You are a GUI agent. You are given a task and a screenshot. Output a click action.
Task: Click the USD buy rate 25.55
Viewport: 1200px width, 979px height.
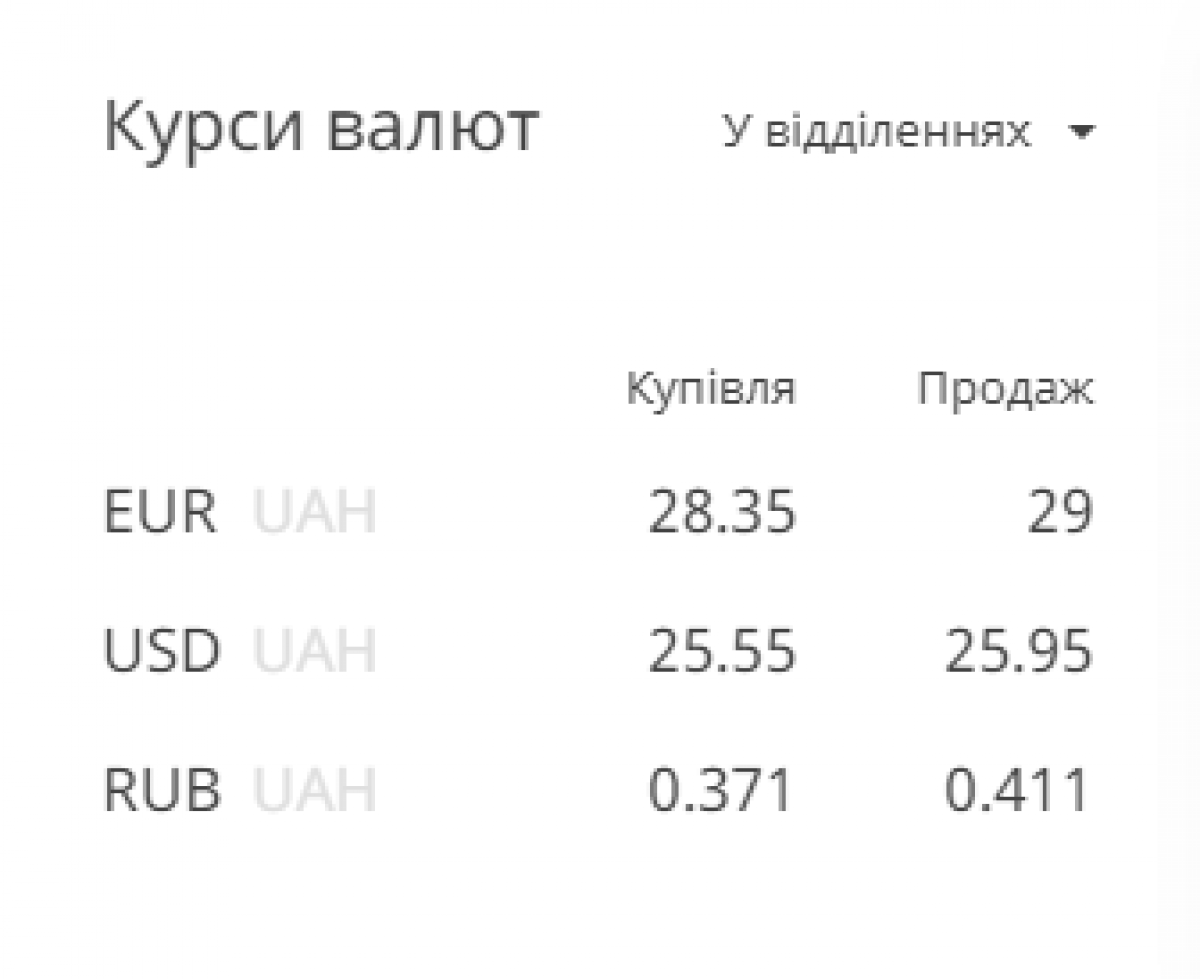click(x=722, y=652)
